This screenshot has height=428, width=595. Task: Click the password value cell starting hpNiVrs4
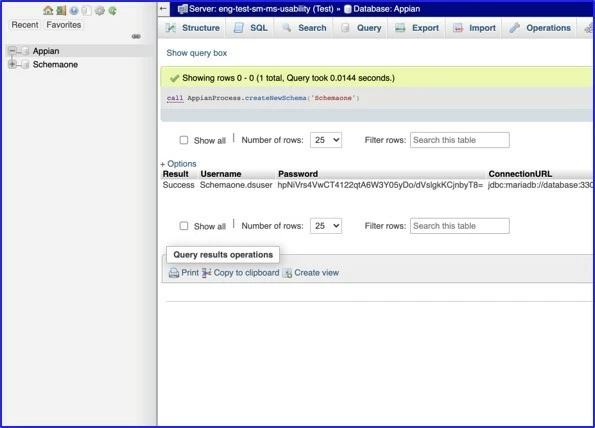pyautogui.click(x=380, y=185)
